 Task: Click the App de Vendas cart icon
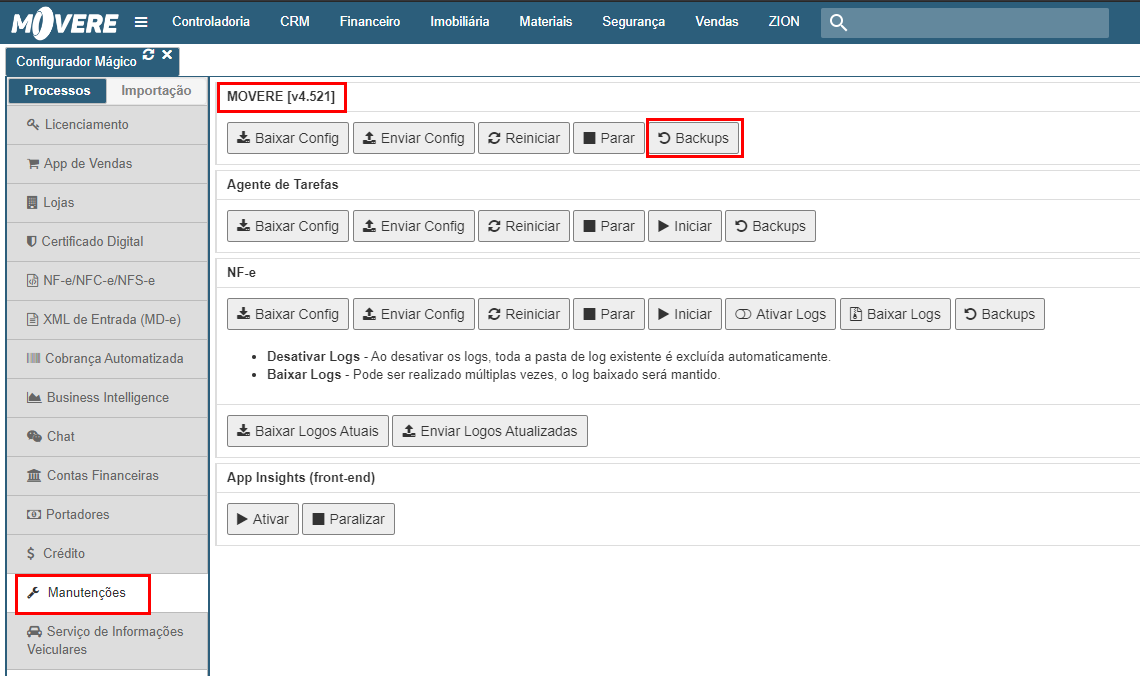point(33,164)
